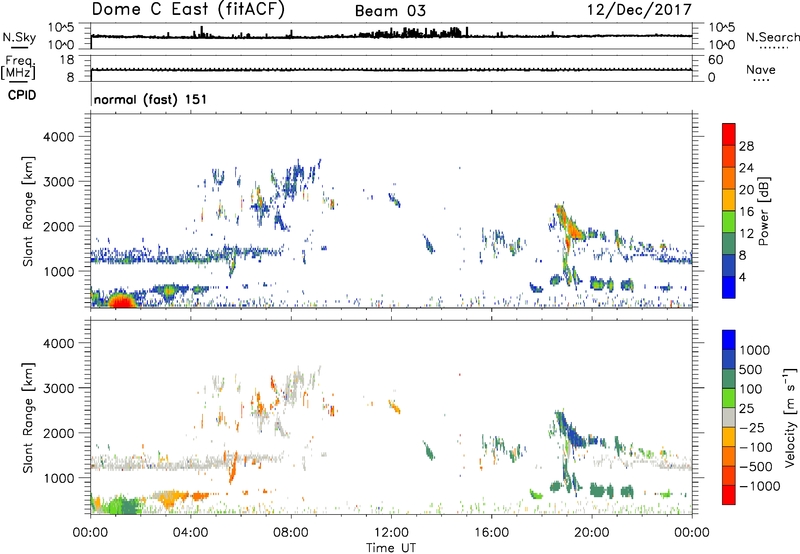The image size is (800, 554).
Task: Select the "4000" tick on the power panel
Action: coord(59,137)
